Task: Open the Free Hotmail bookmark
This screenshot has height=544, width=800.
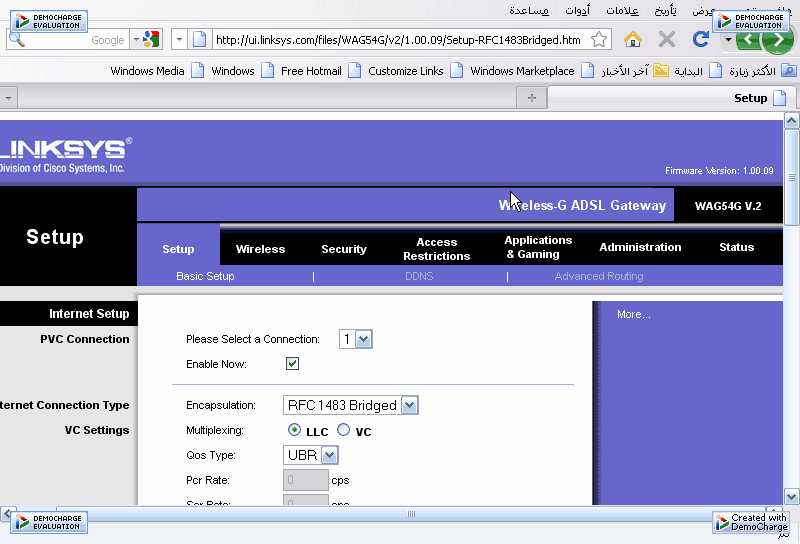Action: pyautogui.click(x=321, y=71)
